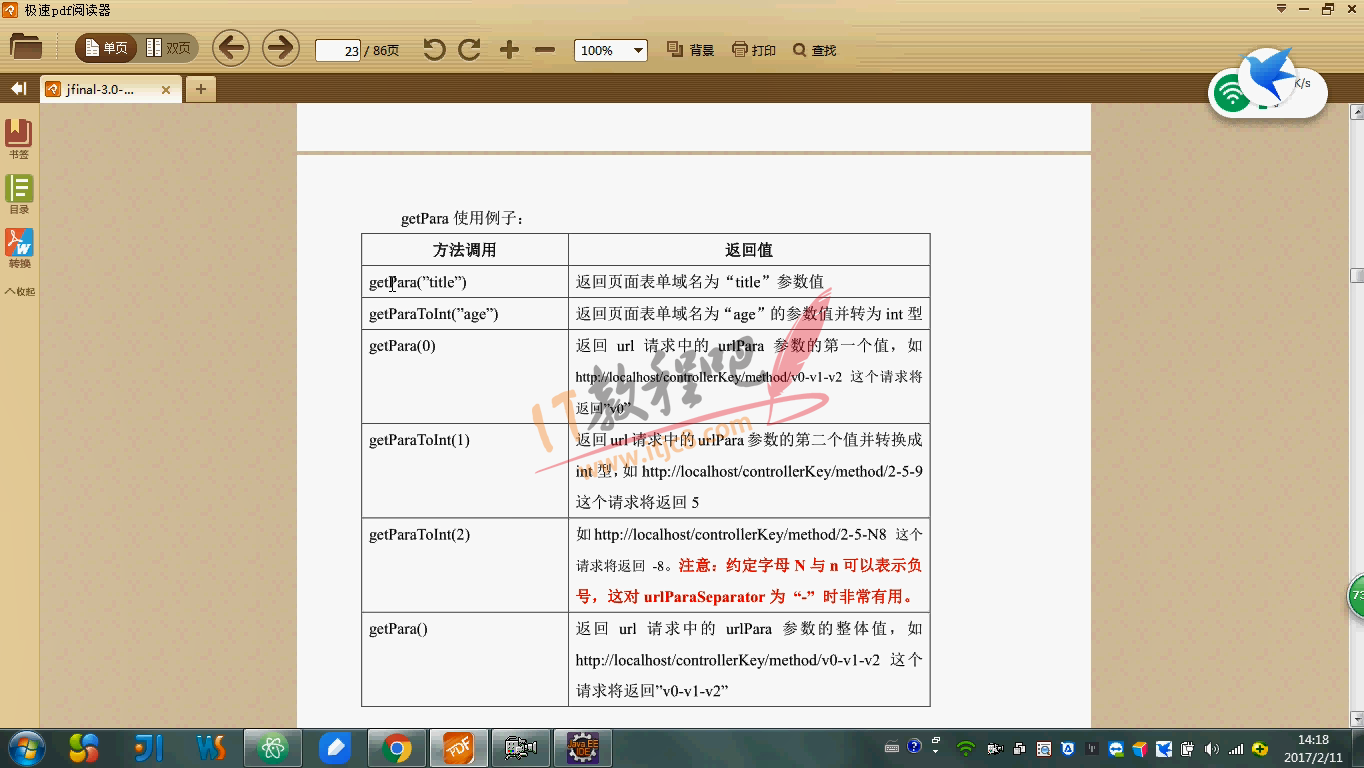Click the system tray volume icon
The height and width of the screenshot is (768, 1364).
pos(1212,748)
